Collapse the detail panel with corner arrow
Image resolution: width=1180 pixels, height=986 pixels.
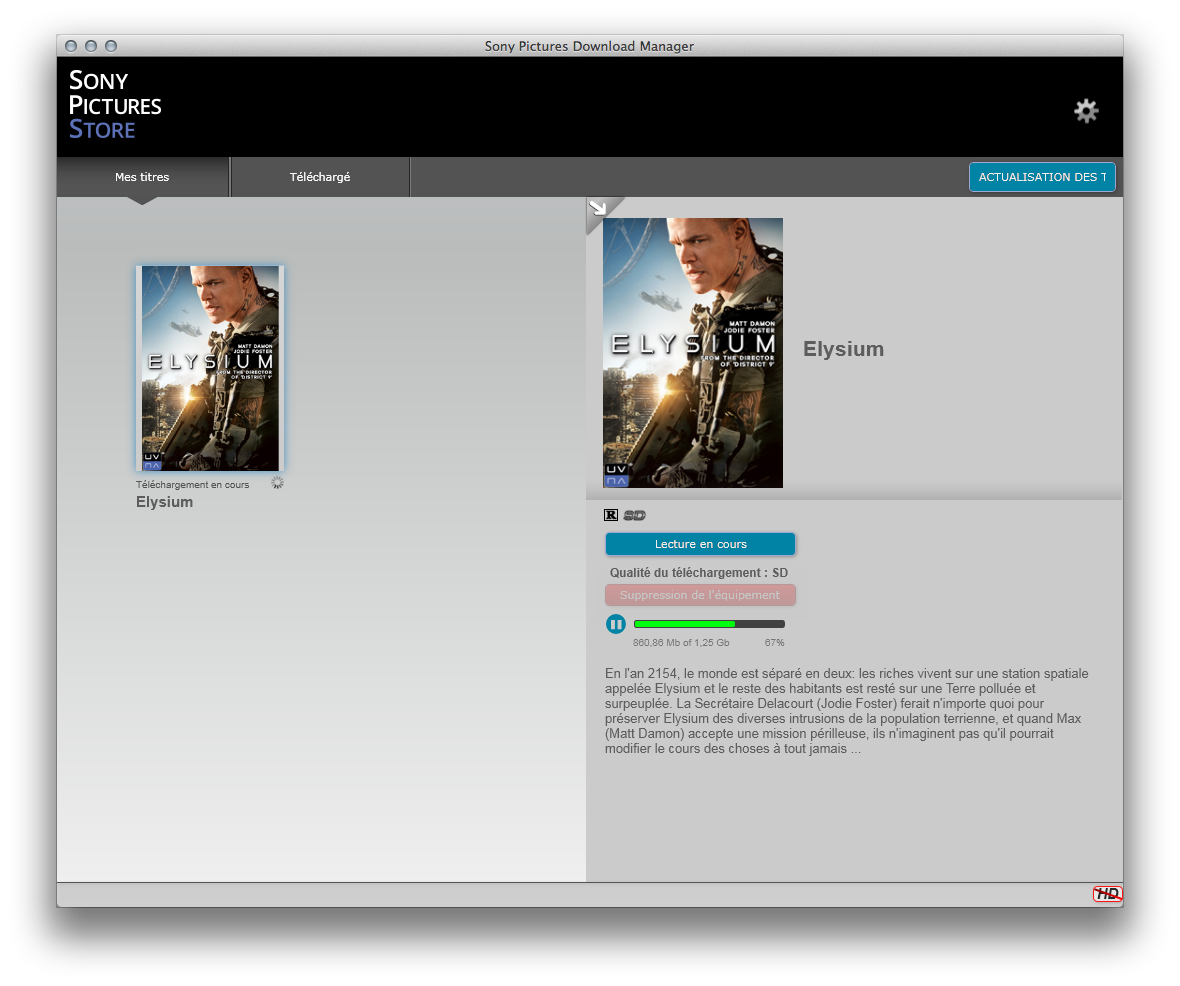[598, 207]
